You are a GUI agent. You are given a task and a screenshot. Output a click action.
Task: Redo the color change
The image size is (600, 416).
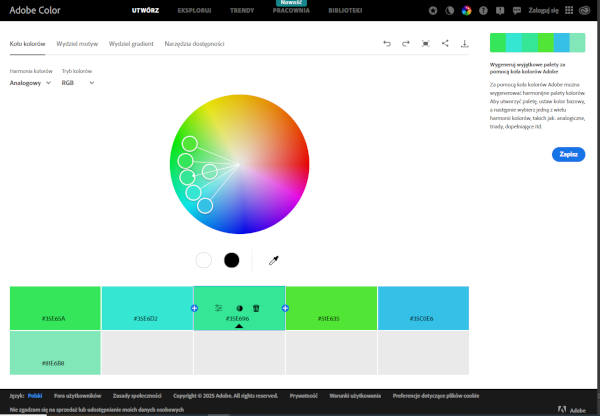406,44
